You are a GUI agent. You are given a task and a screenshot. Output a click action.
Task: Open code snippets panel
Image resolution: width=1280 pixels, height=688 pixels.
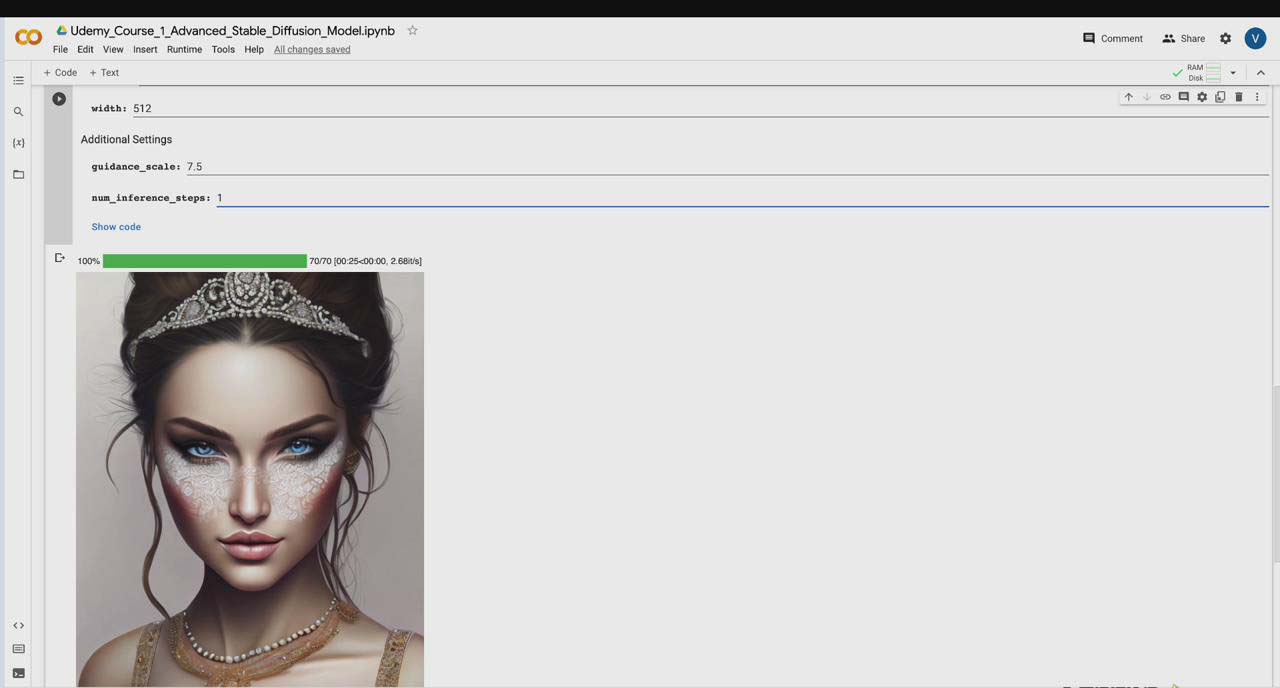tap(18, 626)
